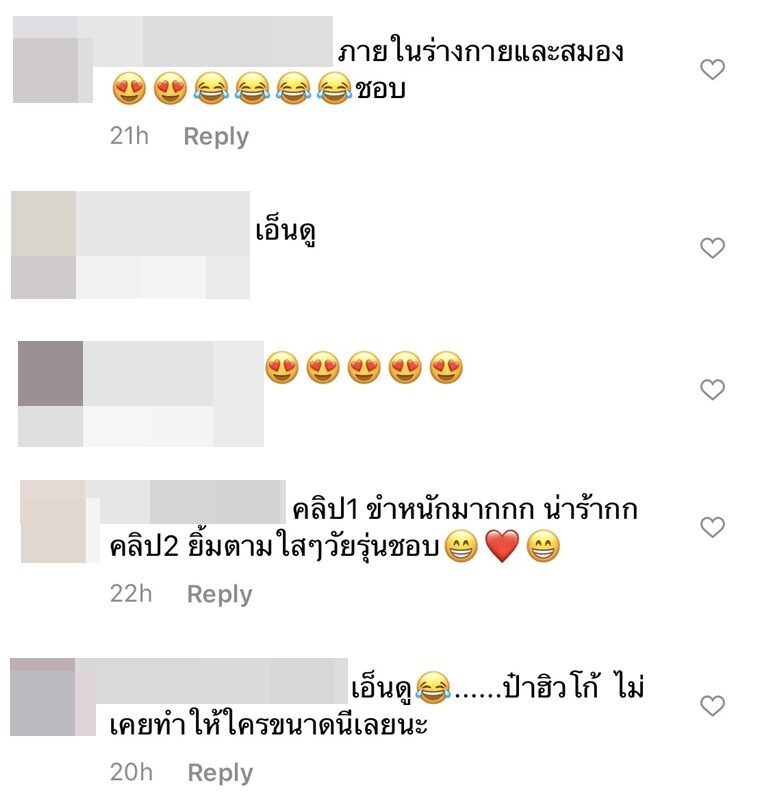Open blurred username before คลิป1 text
The image size is (770, 800).
pos(193,502)
